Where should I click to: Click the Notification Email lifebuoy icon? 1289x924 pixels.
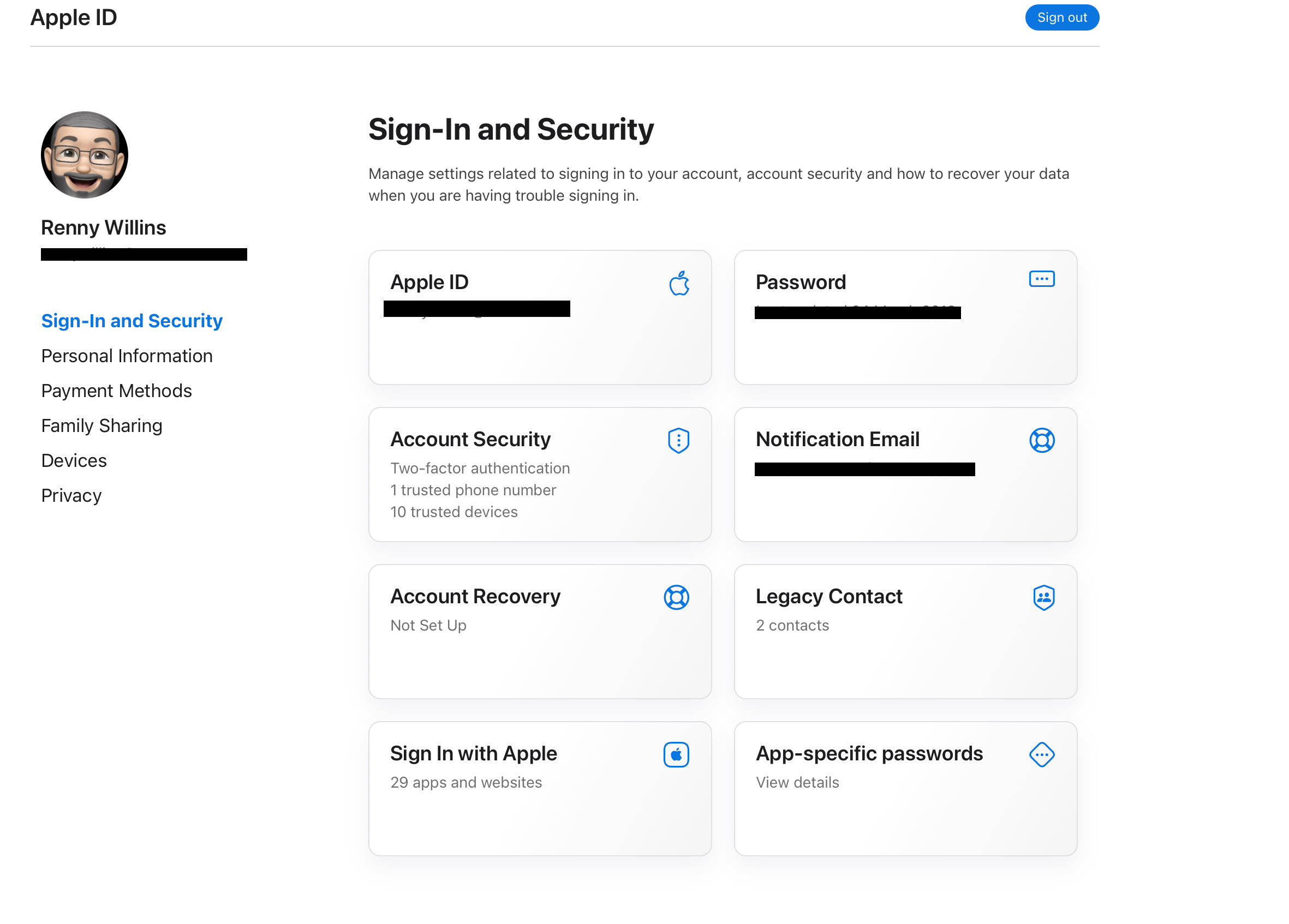[x=1043, y=440]
